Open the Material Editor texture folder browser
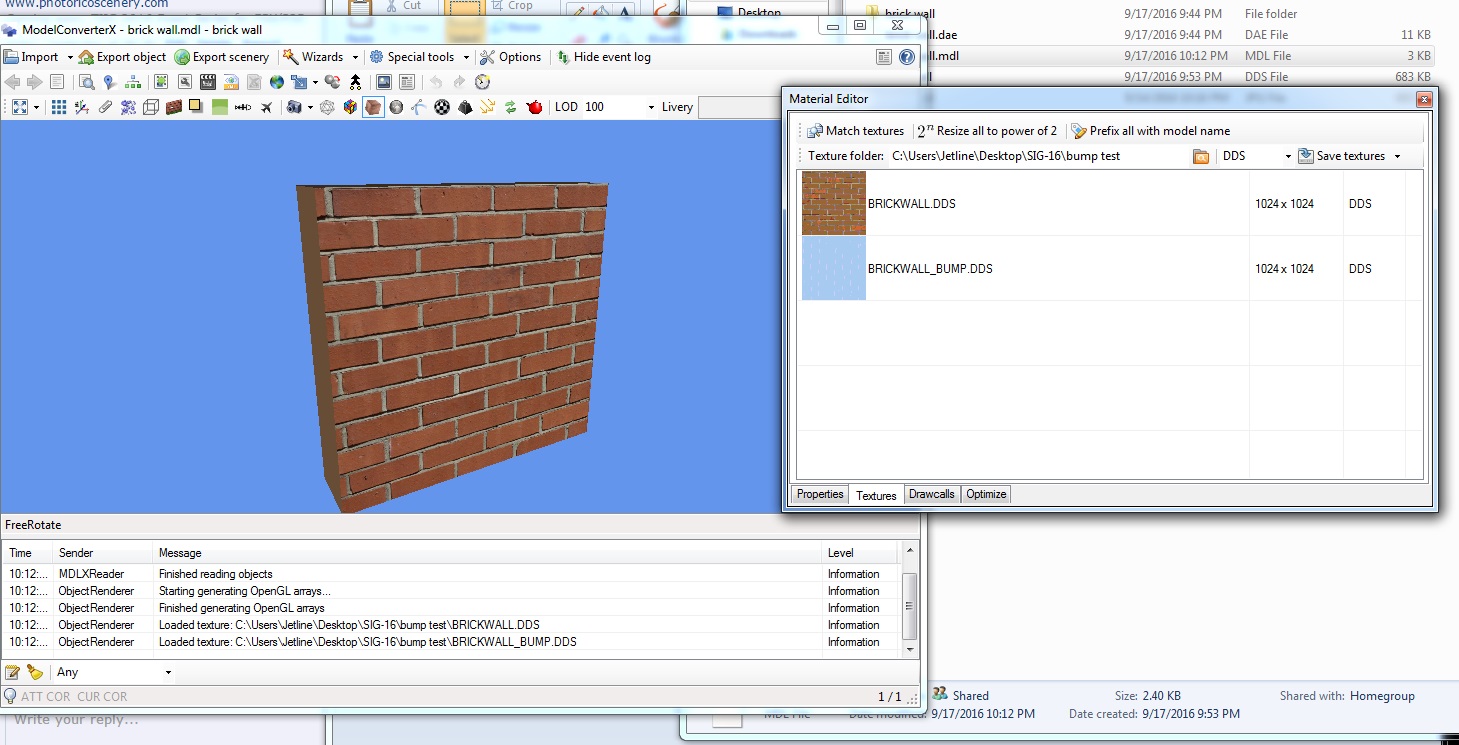The height and width of the screenshot is (745, 1459). pyautogui.click(x=1200, y=156)
